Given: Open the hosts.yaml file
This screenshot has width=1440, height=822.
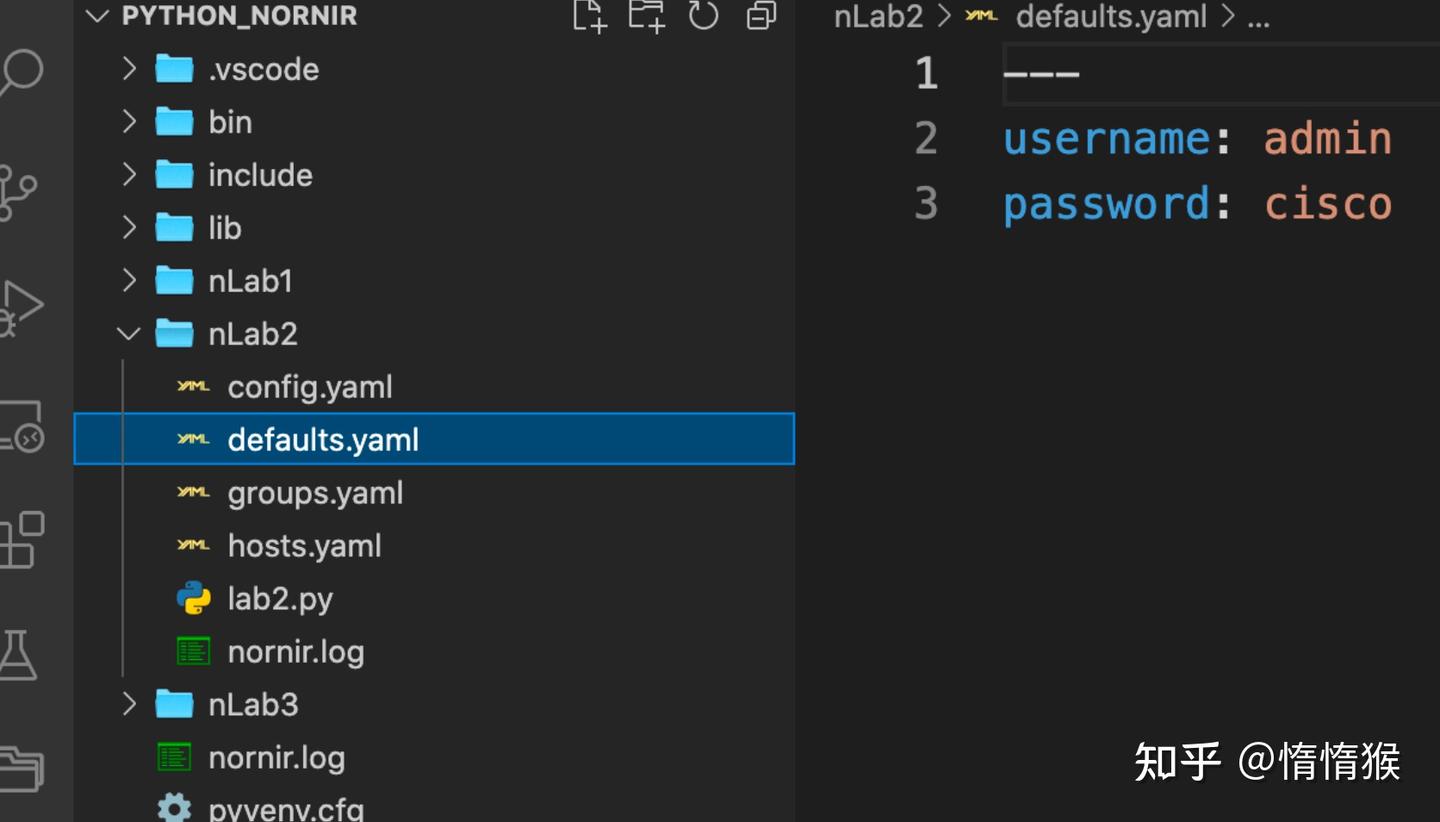Looking at the screenshot, I should [x=305, y=545].
